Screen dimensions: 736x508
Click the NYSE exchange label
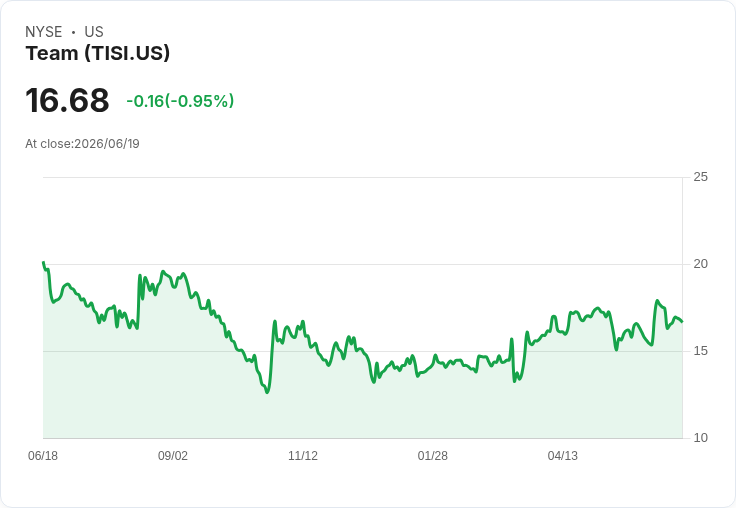pos(44,32)
